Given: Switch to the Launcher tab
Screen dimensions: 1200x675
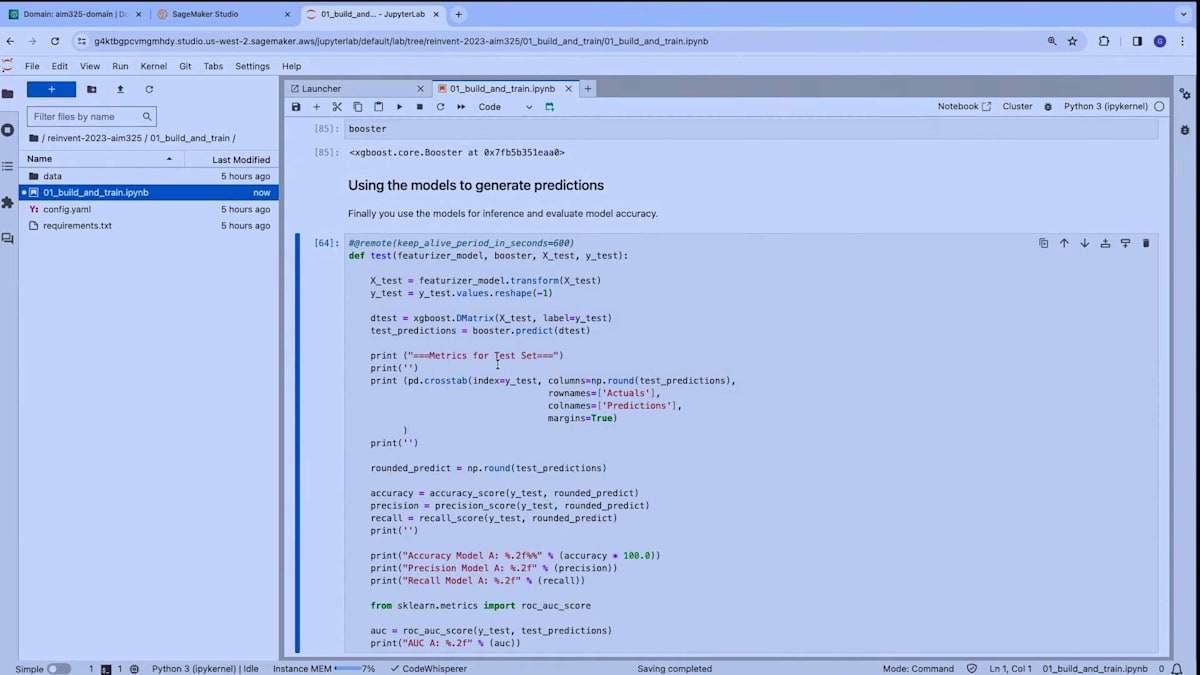Looking at the screenshot, I should click(x=356, y=88).
